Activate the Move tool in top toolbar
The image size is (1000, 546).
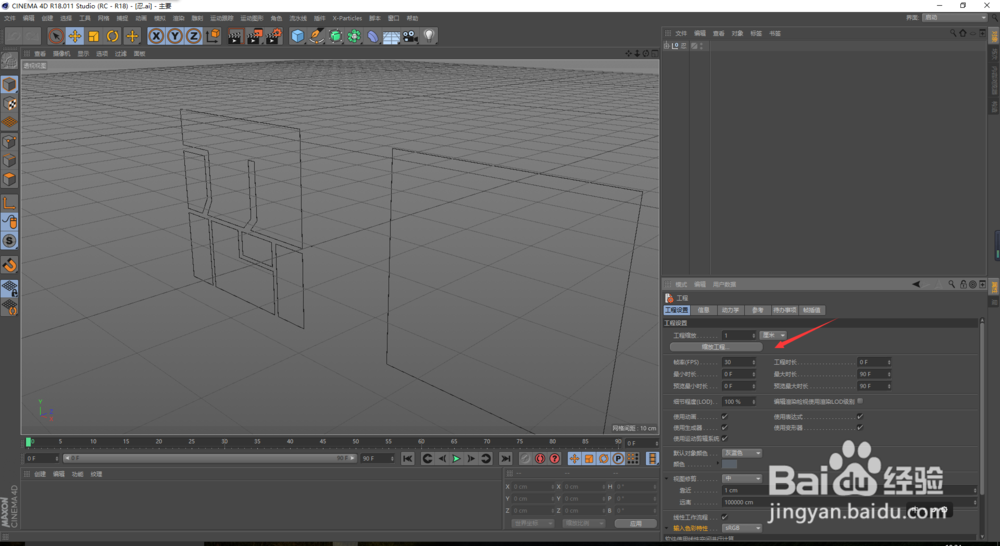click(75, 36)
